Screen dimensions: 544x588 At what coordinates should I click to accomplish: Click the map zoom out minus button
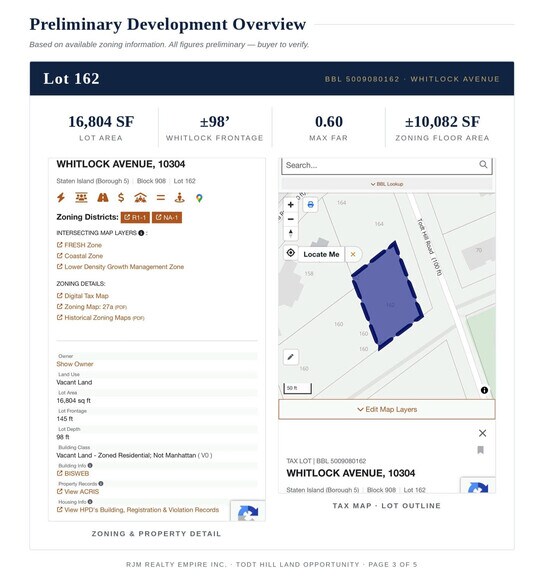click(x=291, y=219)
